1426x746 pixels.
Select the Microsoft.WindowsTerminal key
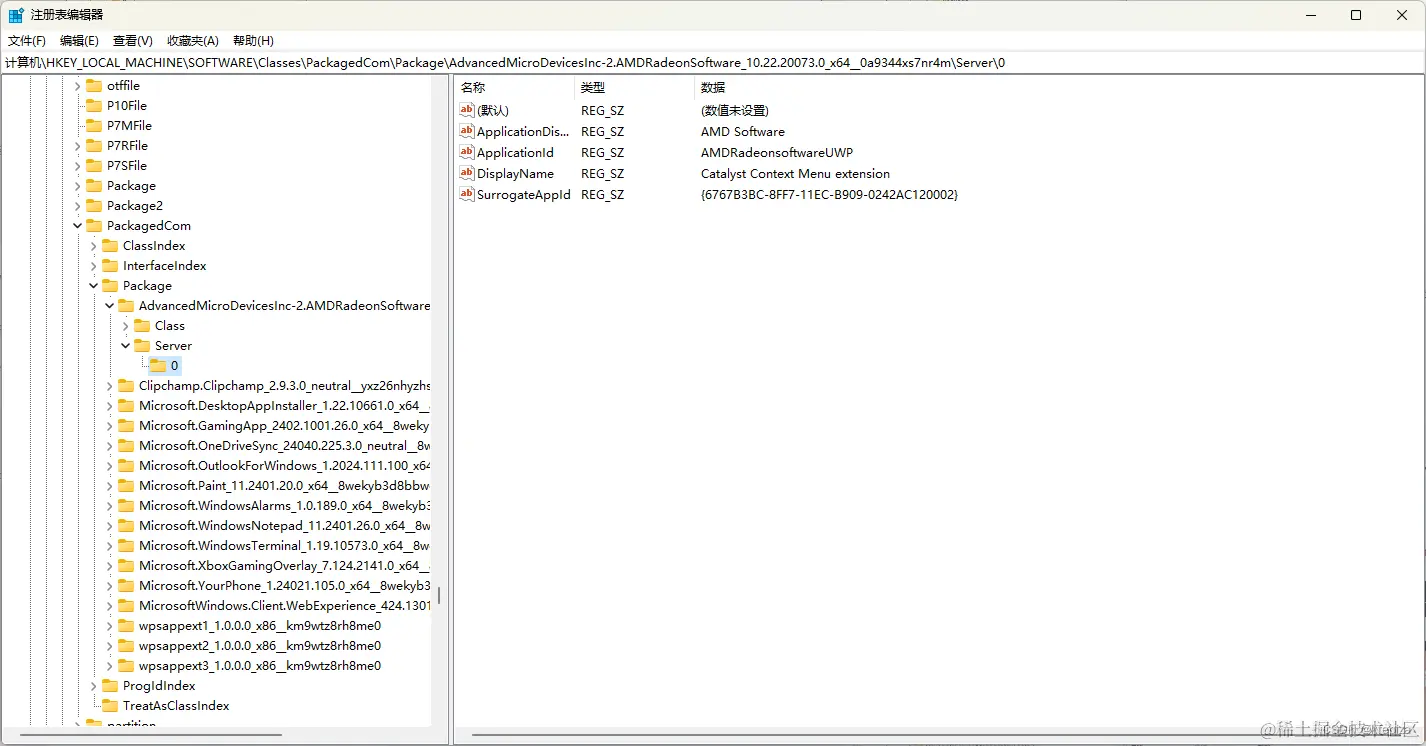(284, 546)
